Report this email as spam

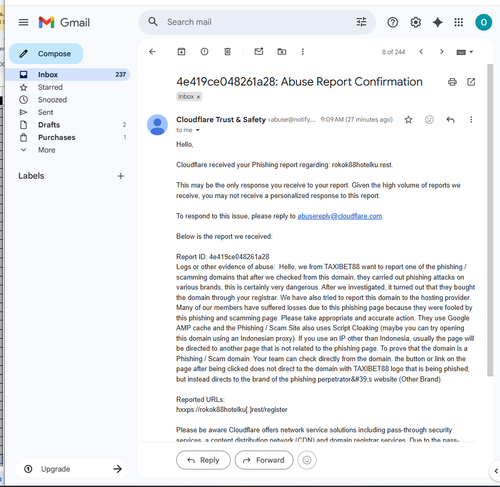(204, 52)
